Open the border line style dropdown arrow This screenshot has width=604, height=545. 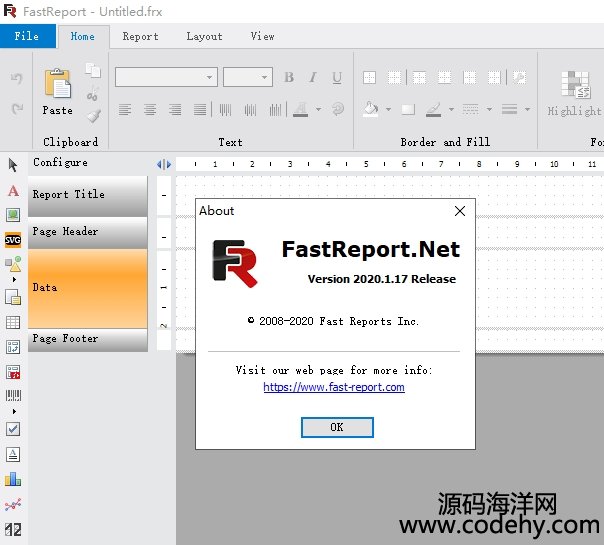click(489, 109)
